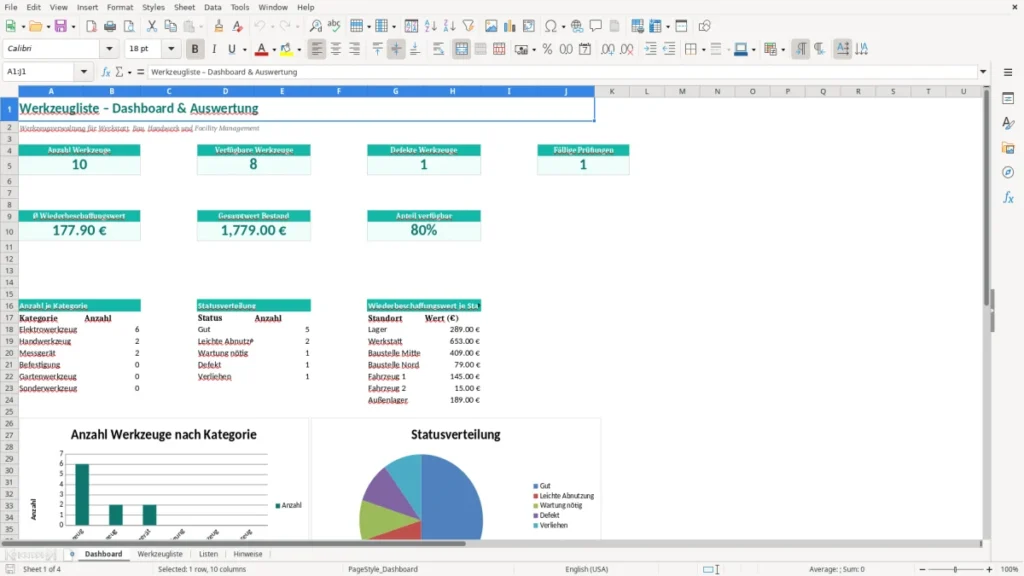Viewport: 1024px width, 576px height.
Task: Run the spelling check icon
Action: pos(334,26)
